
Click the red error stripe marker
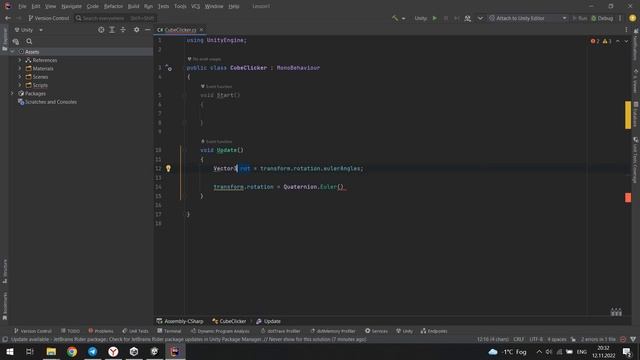click(x=628, y=198)
